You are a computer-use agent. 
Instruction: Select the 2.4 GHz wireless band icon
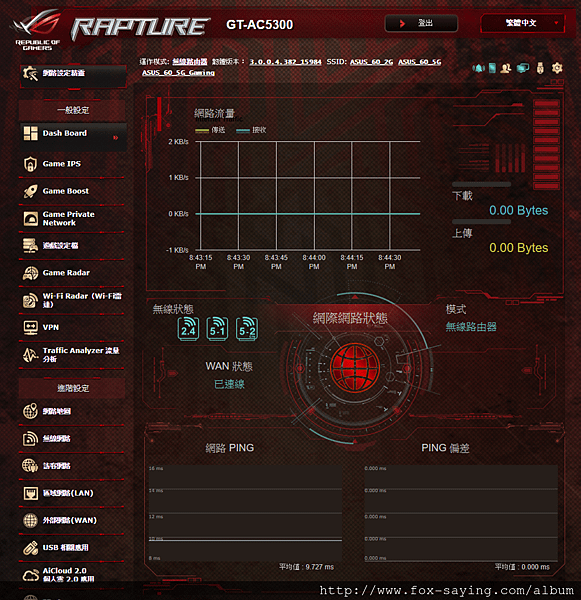188,328
